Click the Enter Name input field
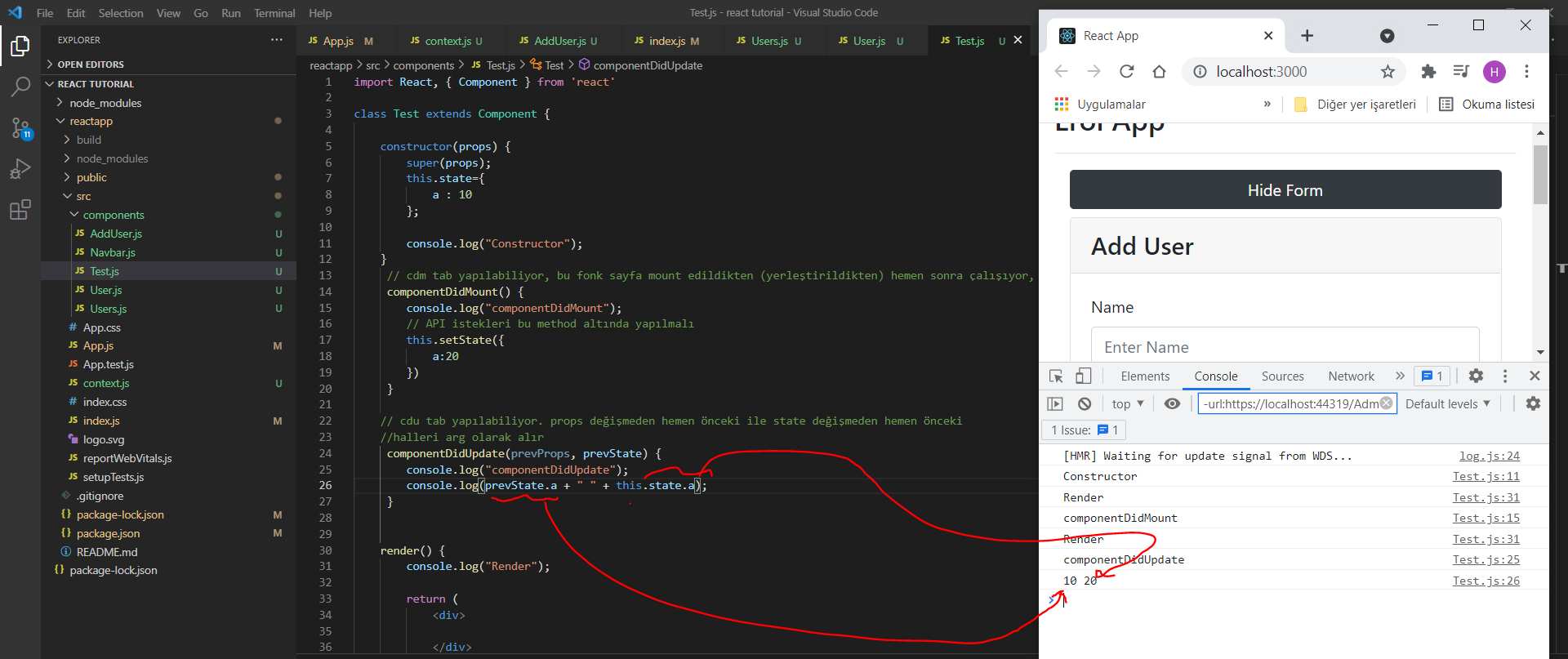 (x=1285, y=347)
